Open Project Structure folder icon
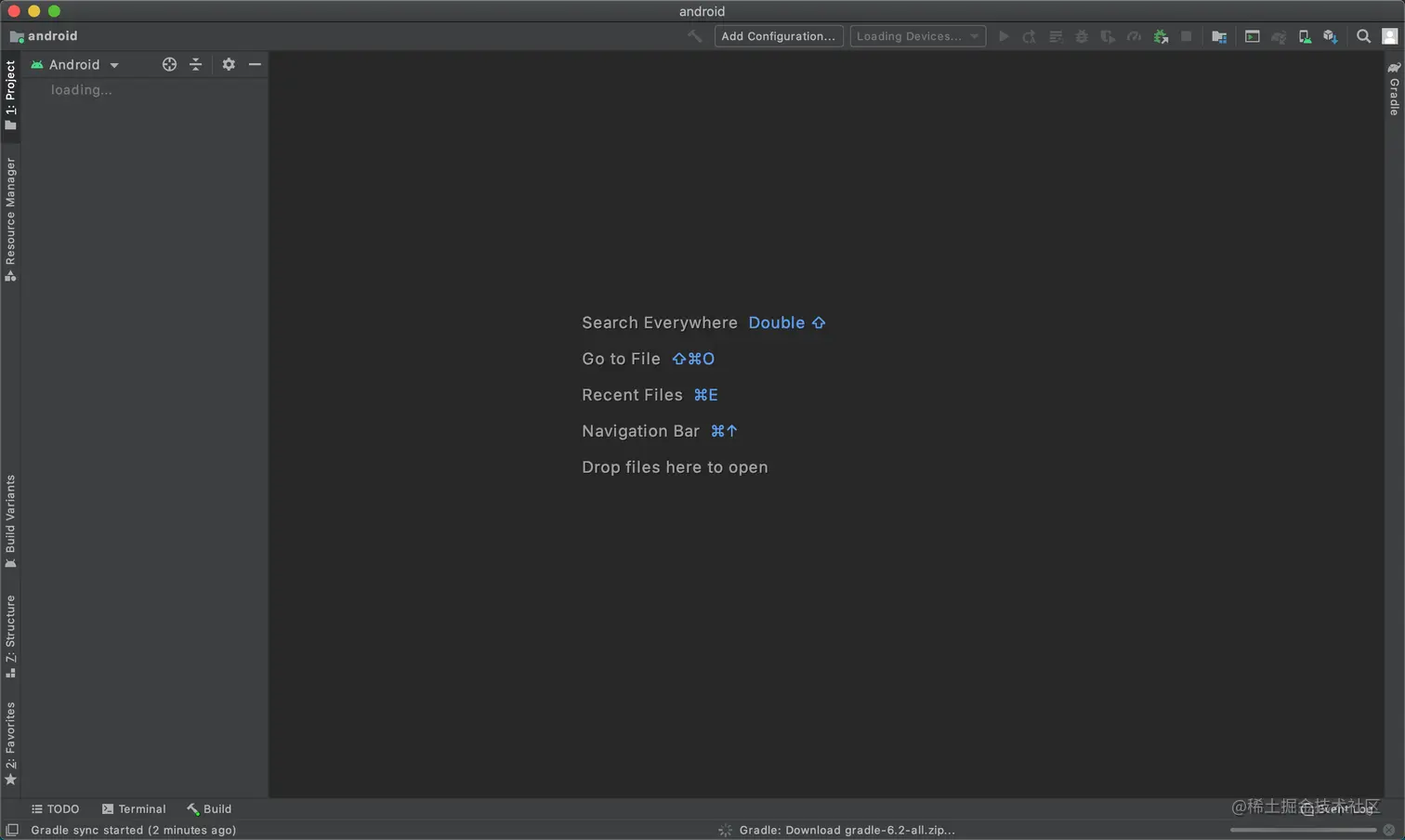 tap(1219, 36)
